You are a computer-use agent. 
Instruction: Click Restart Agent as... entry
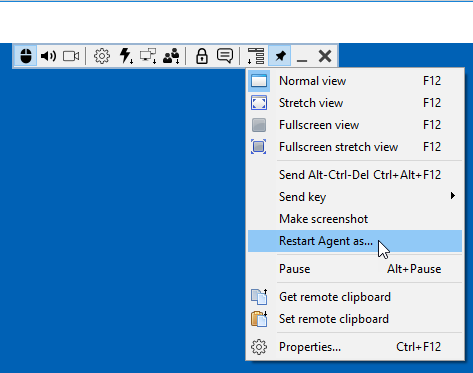pos(355,241)
